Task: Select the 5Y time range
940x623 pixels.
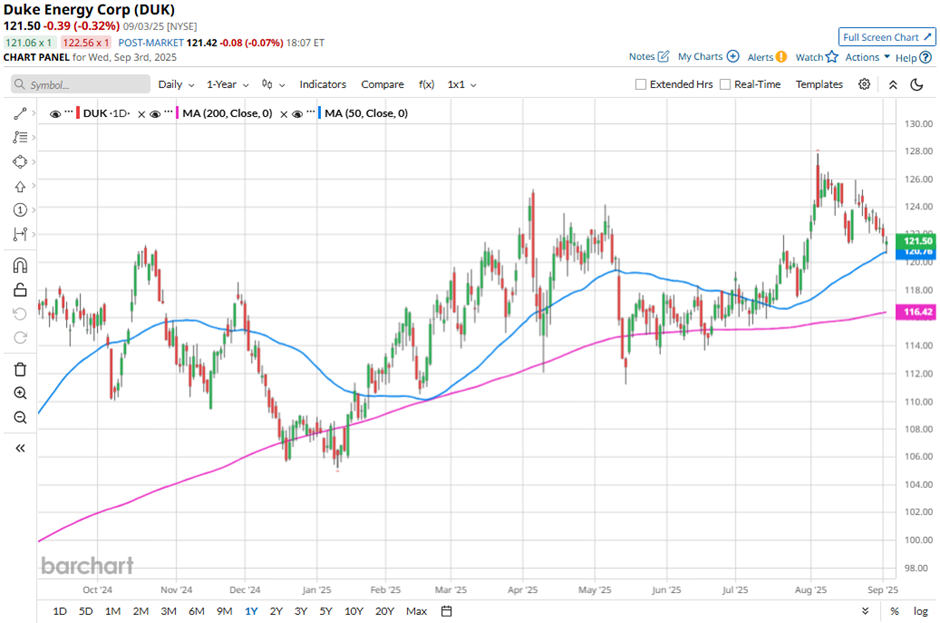Action: pos(326,611)
